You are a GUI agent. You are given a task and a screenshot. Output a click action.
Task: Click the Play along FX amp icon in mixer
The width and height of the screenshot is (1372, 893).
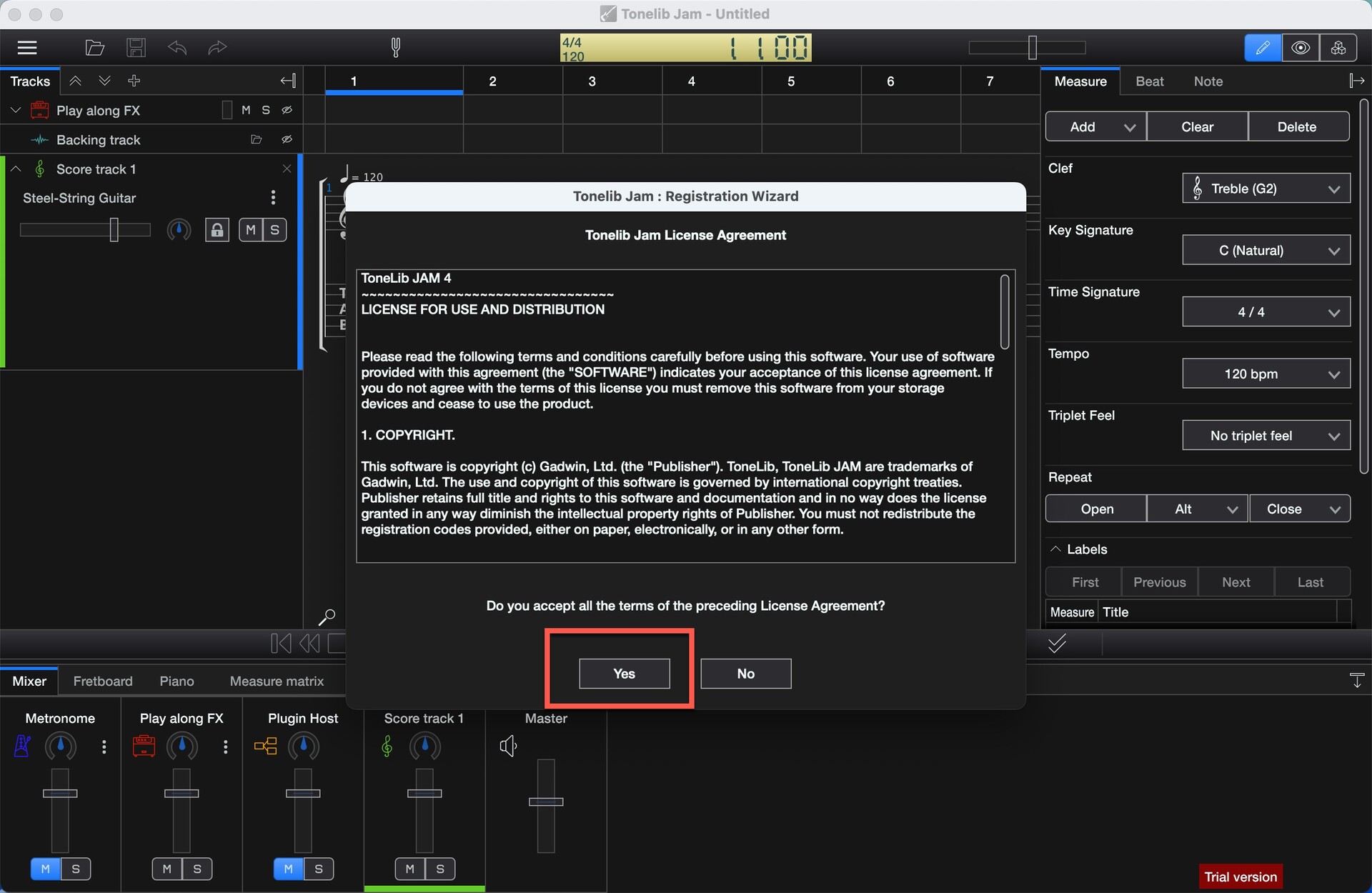[x=144, y=747]
